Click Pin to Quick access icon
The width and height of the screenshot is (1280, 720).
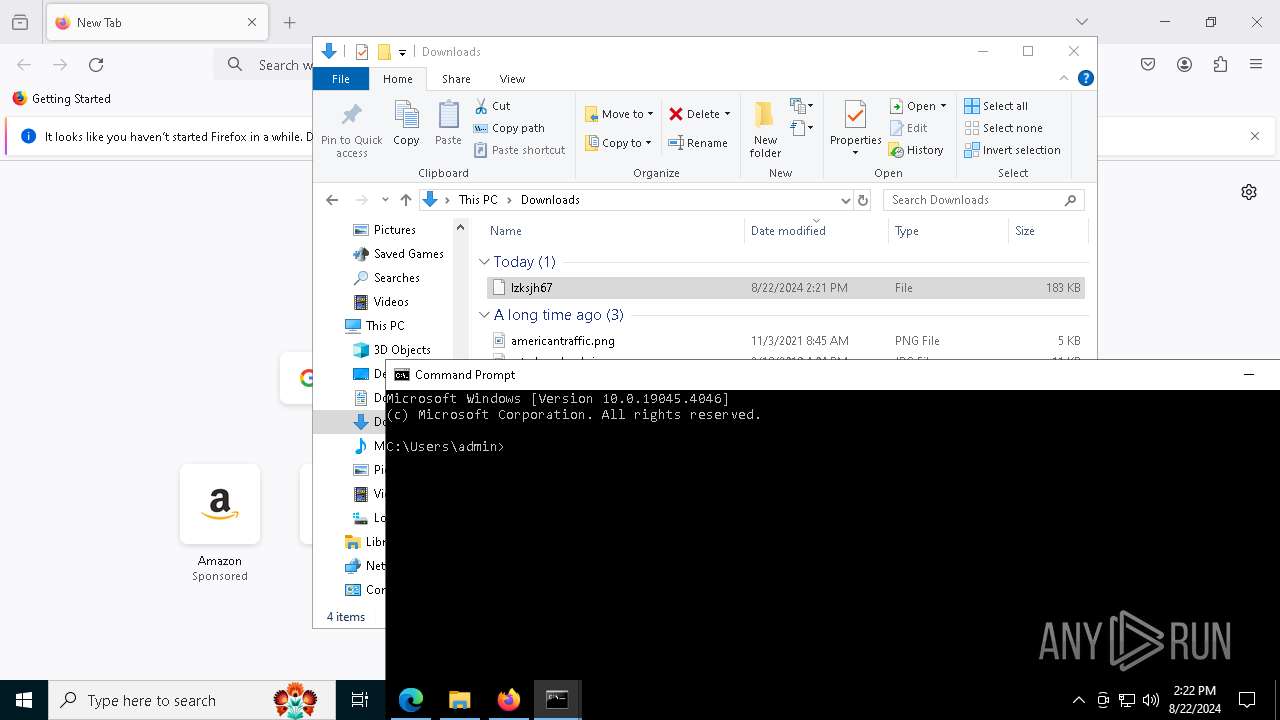pyautogui.click(x=351, y=129)
